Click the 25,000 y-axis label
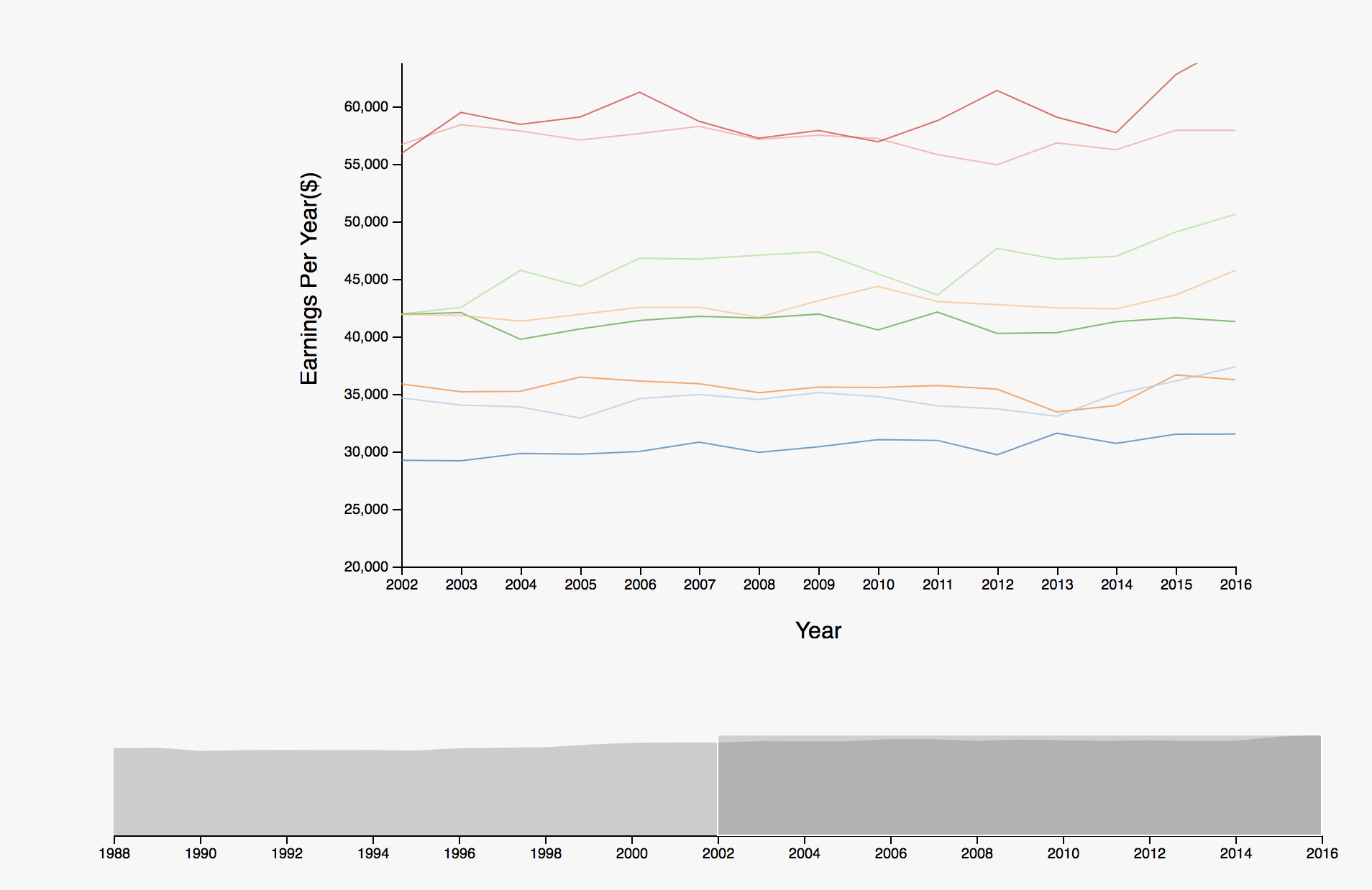1372x890 pixels. click(x=366, y=509)
